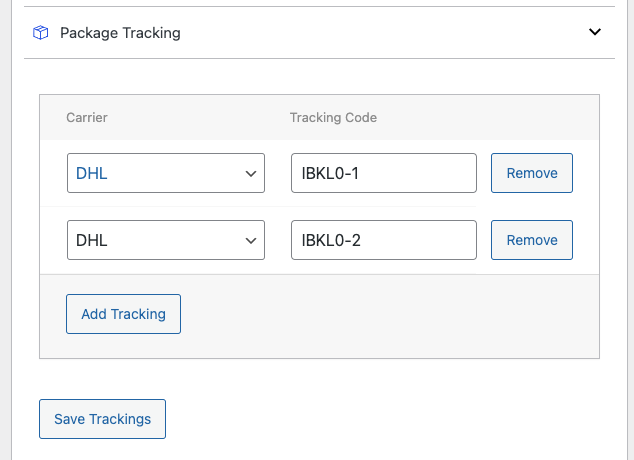Image resolution: width=634 pixels, height=460 pixels.
Task: Remove the IBKL0-2 tracking entry
Action: 532,240
